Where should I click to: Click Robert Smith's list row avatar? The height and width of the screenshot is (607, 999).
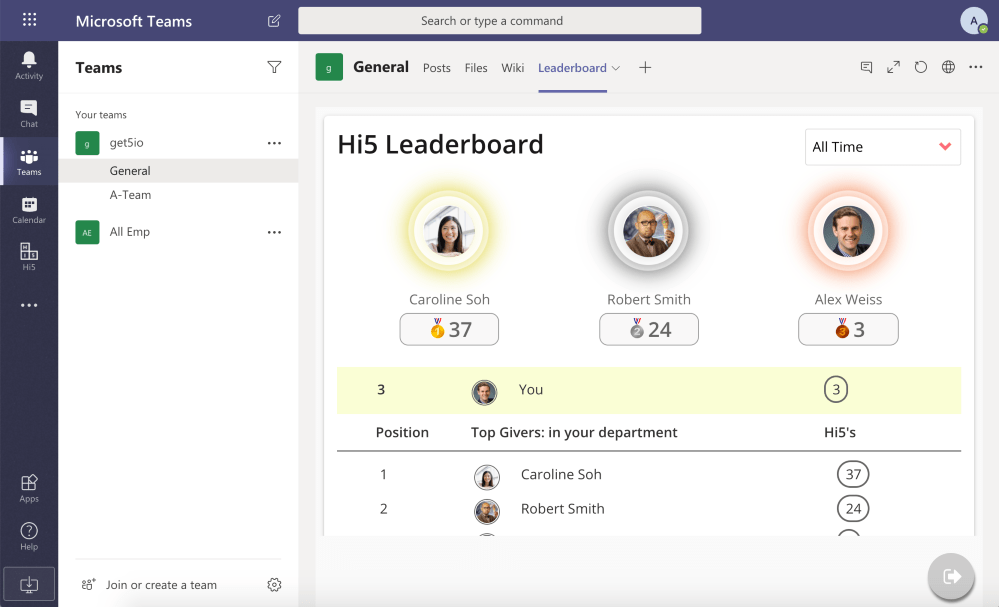487,511
